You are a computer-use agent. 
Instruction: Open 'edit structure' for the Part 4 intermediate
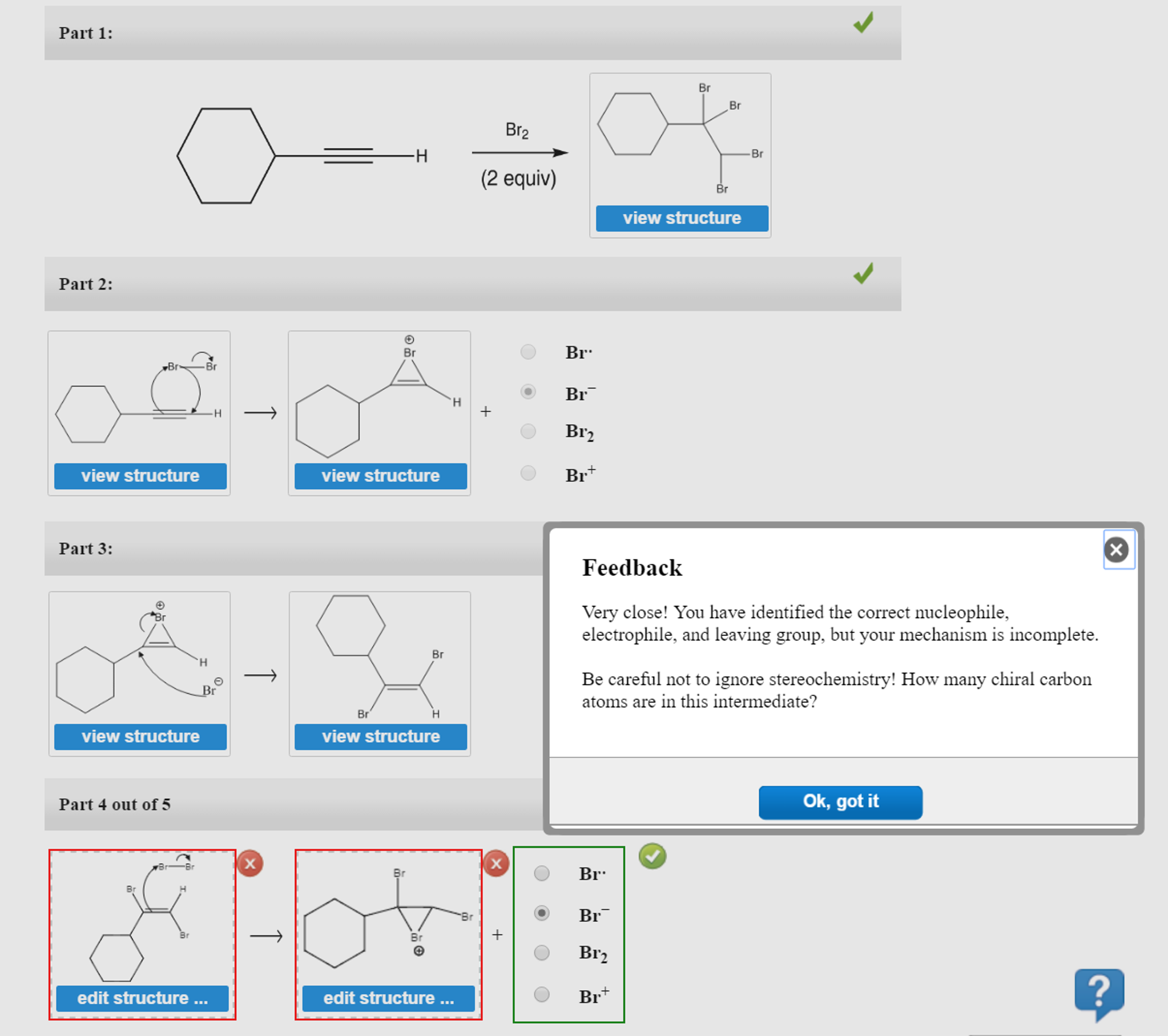(x=389, y=998)
